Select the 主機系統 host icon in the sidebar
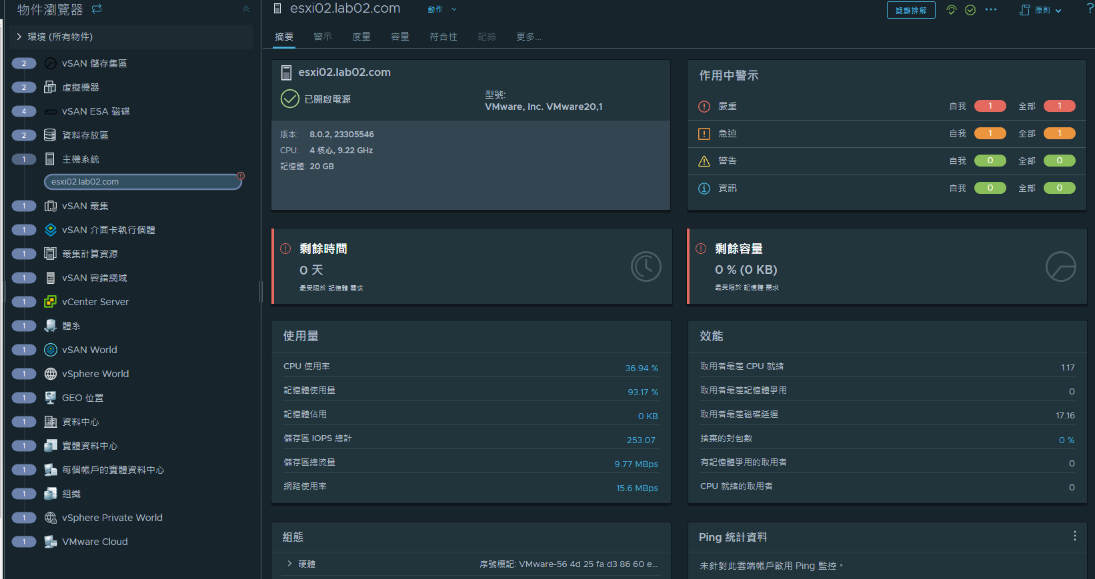The height and width of the screenshot is (579, 1095). point(50,159)
